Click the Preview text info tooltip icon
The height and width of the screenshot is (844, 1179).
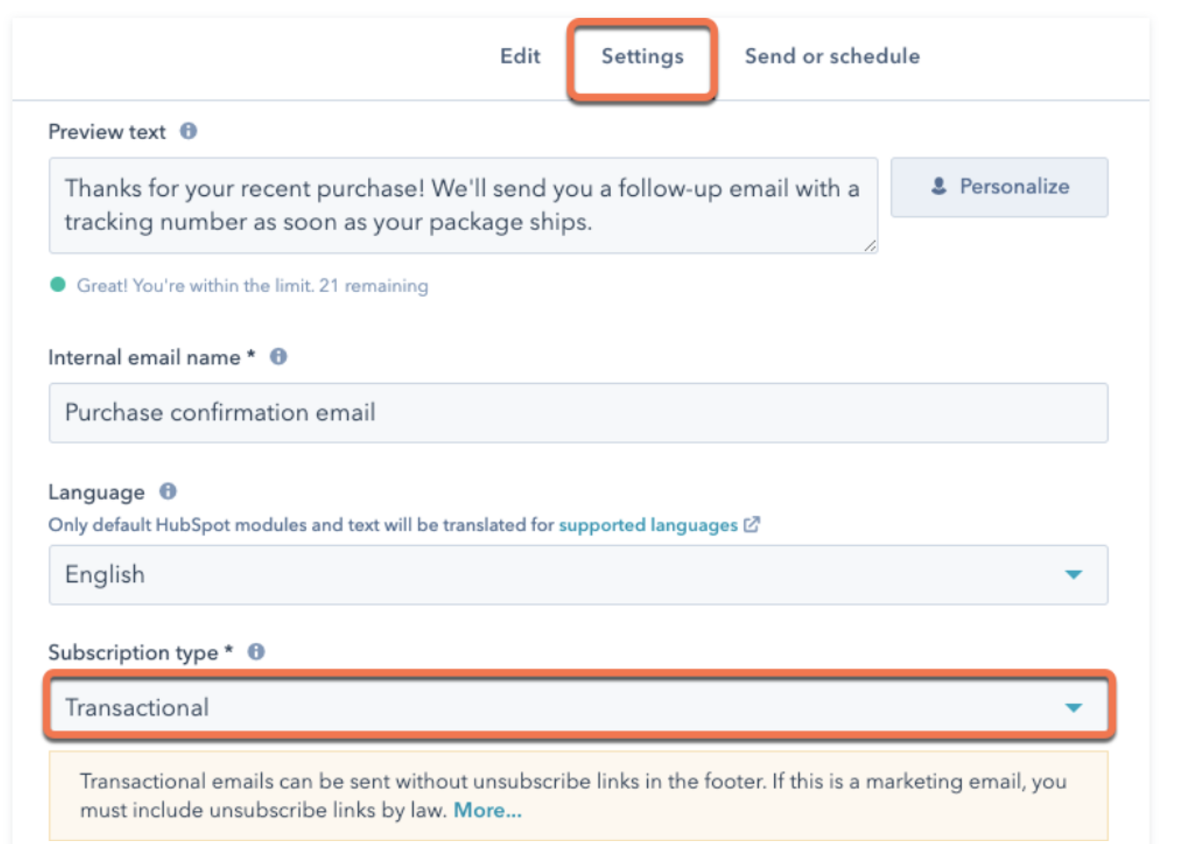190,130
